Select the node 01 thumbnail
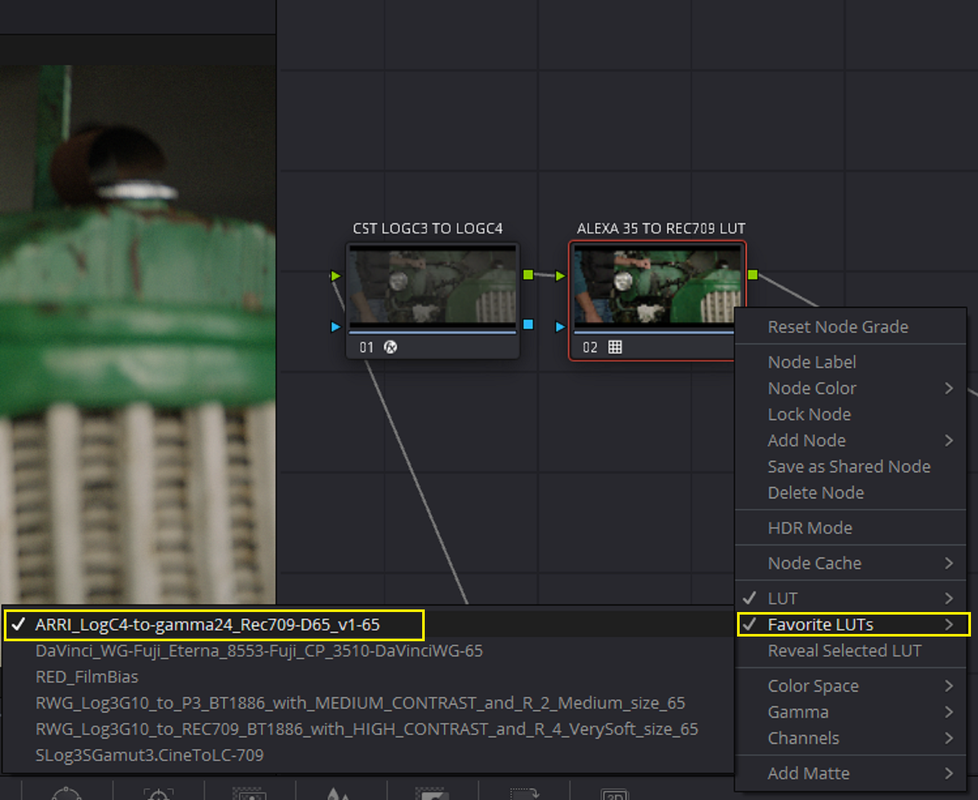978x800 pixels. tap(433, 286)
